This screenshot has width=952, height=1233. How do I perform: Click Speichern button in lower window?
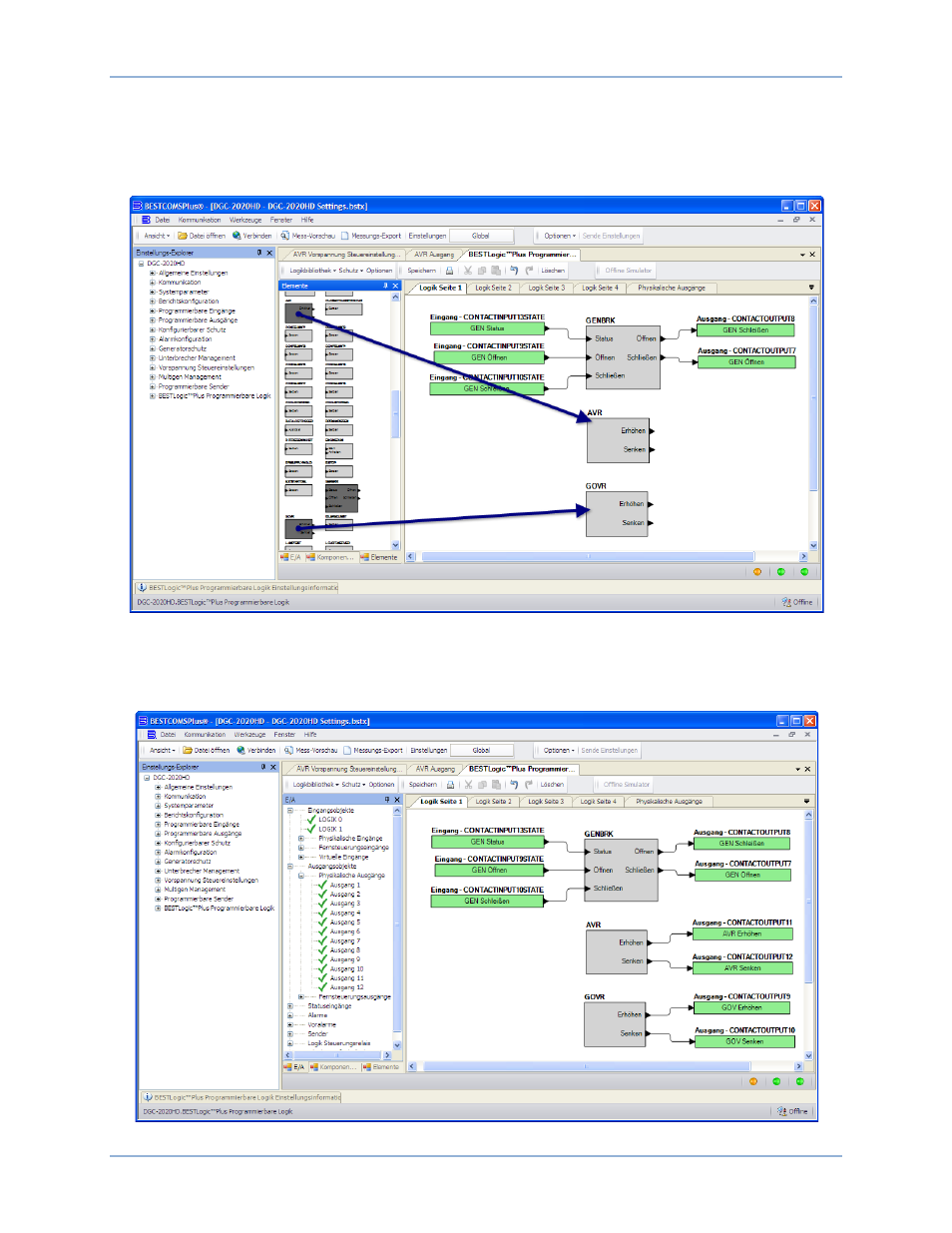[422, 785]
